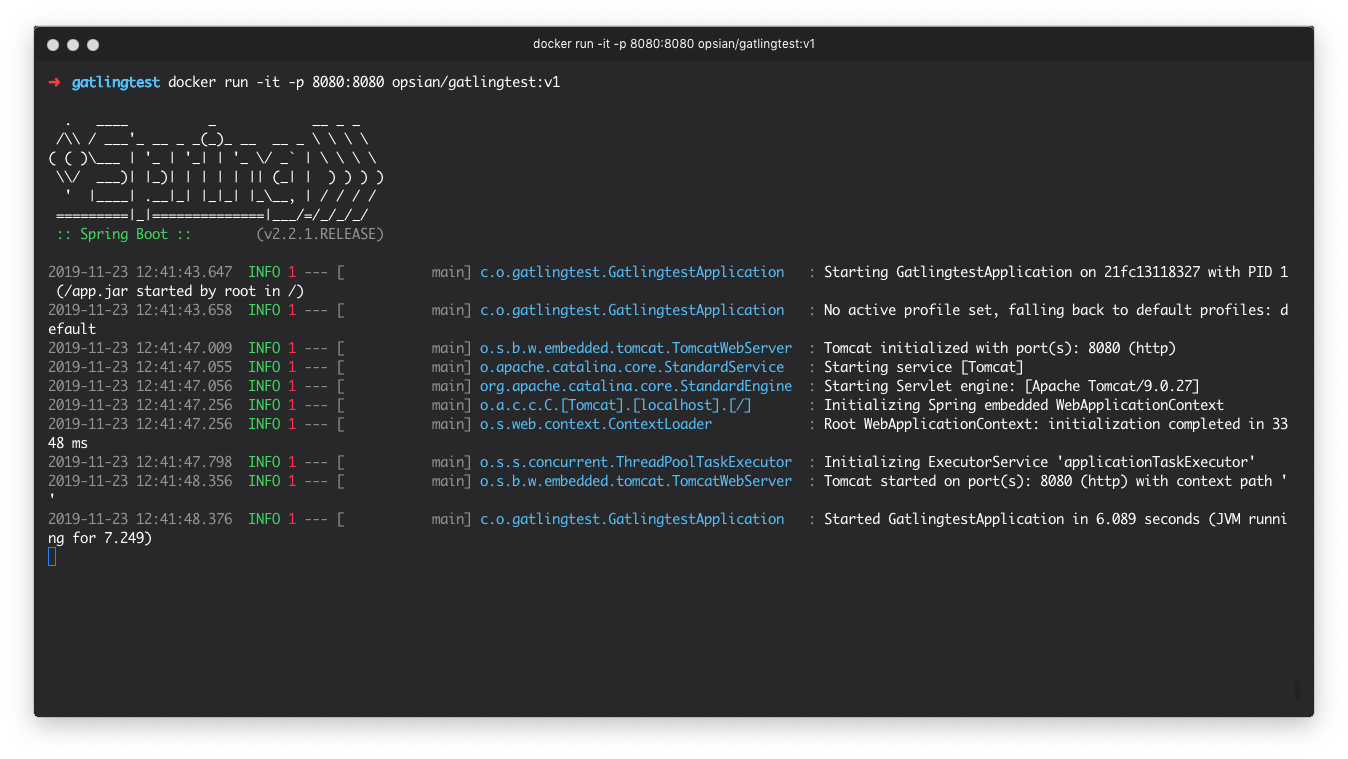The height and width of the screenshot is (759, 1348).
Task: Click the timestamp '2019-11-23 12:41:48.356'
Action: coord(140,481)
